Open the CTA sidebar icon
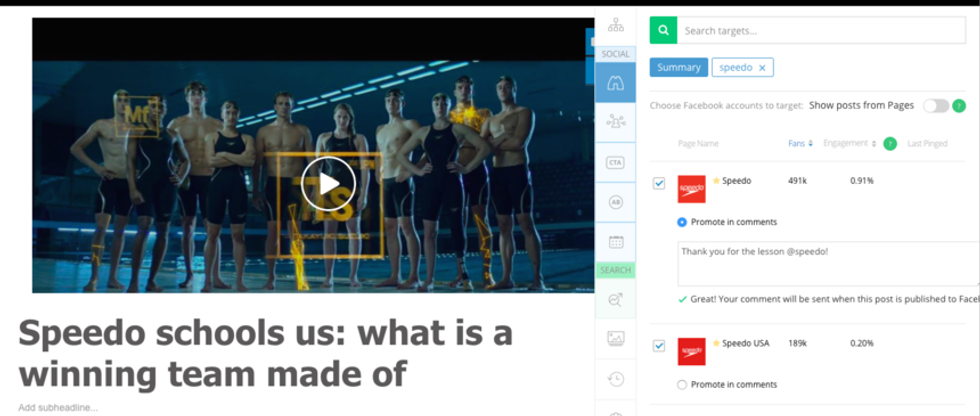The width and height of the screenshot is (980, 416). (x=616, y=162)
